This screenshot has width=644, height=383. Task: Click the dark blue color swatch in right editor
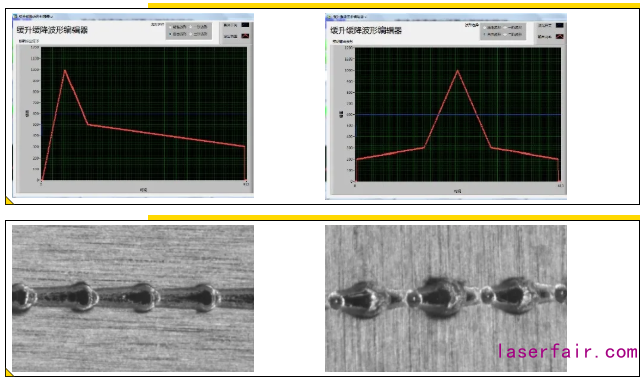[x=559, y=25]
